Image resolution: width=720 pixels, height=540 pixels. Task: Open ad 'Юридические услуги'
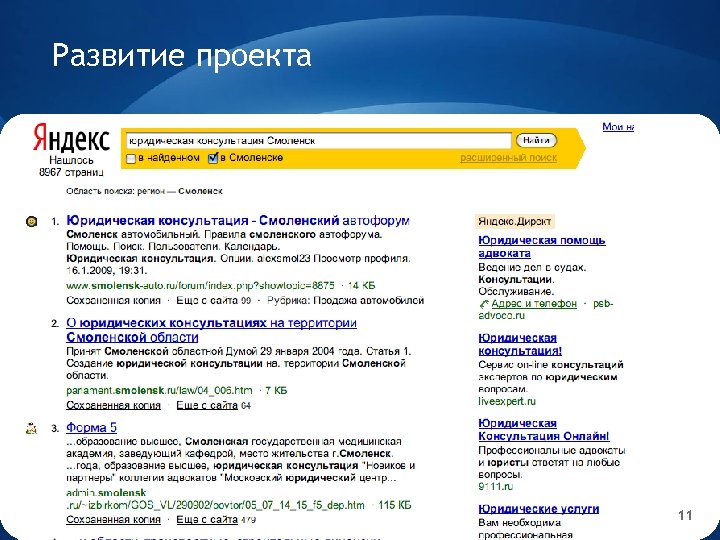(539, 509)
